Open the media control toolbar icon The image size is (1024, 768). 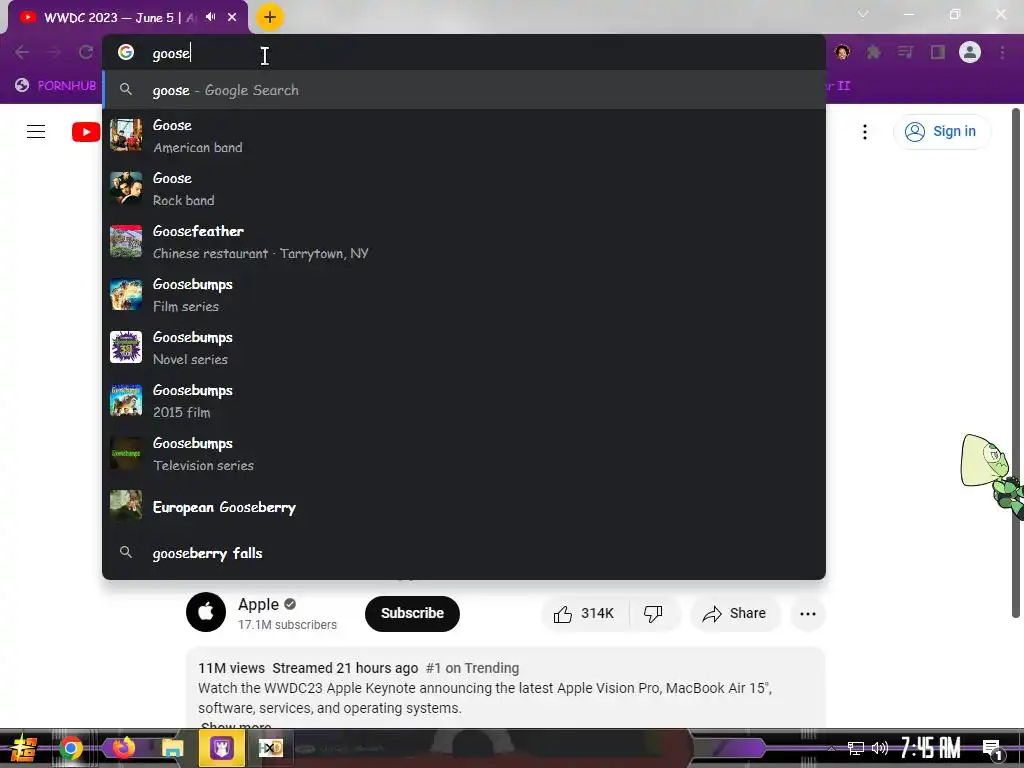[905, 52]
